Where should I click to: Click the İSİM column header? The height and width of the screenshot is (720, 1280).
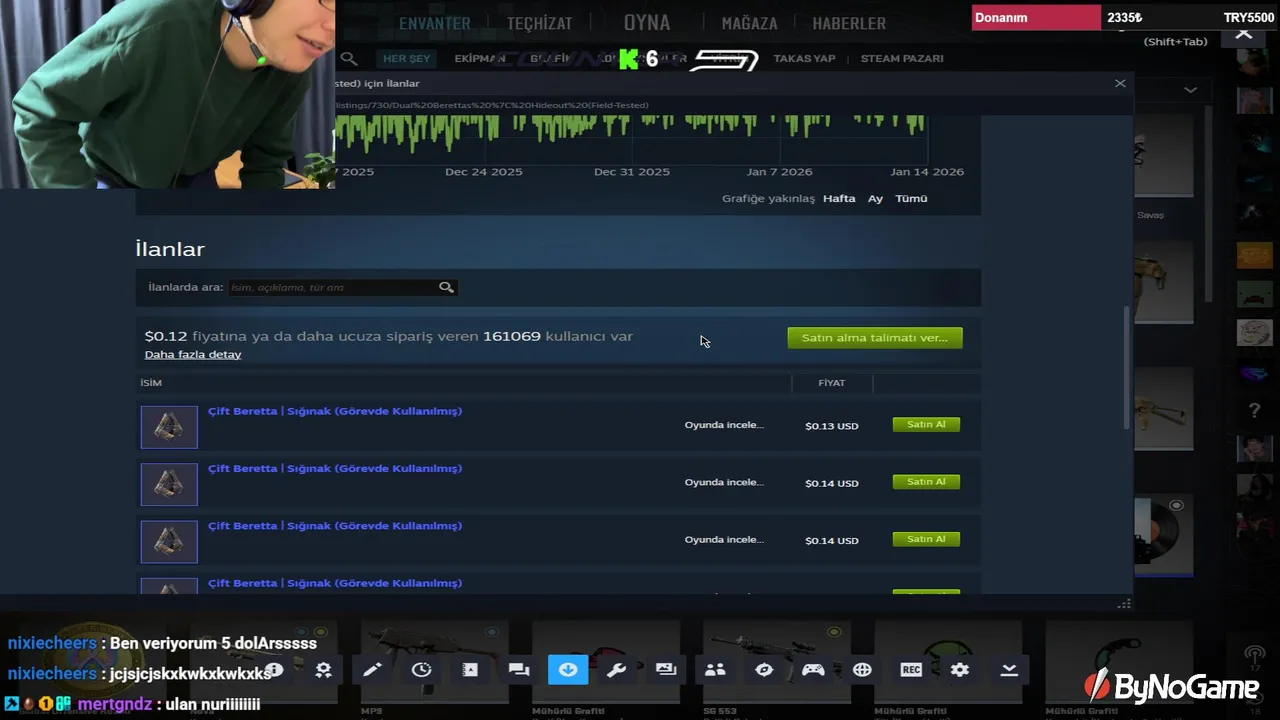point(151,383)
